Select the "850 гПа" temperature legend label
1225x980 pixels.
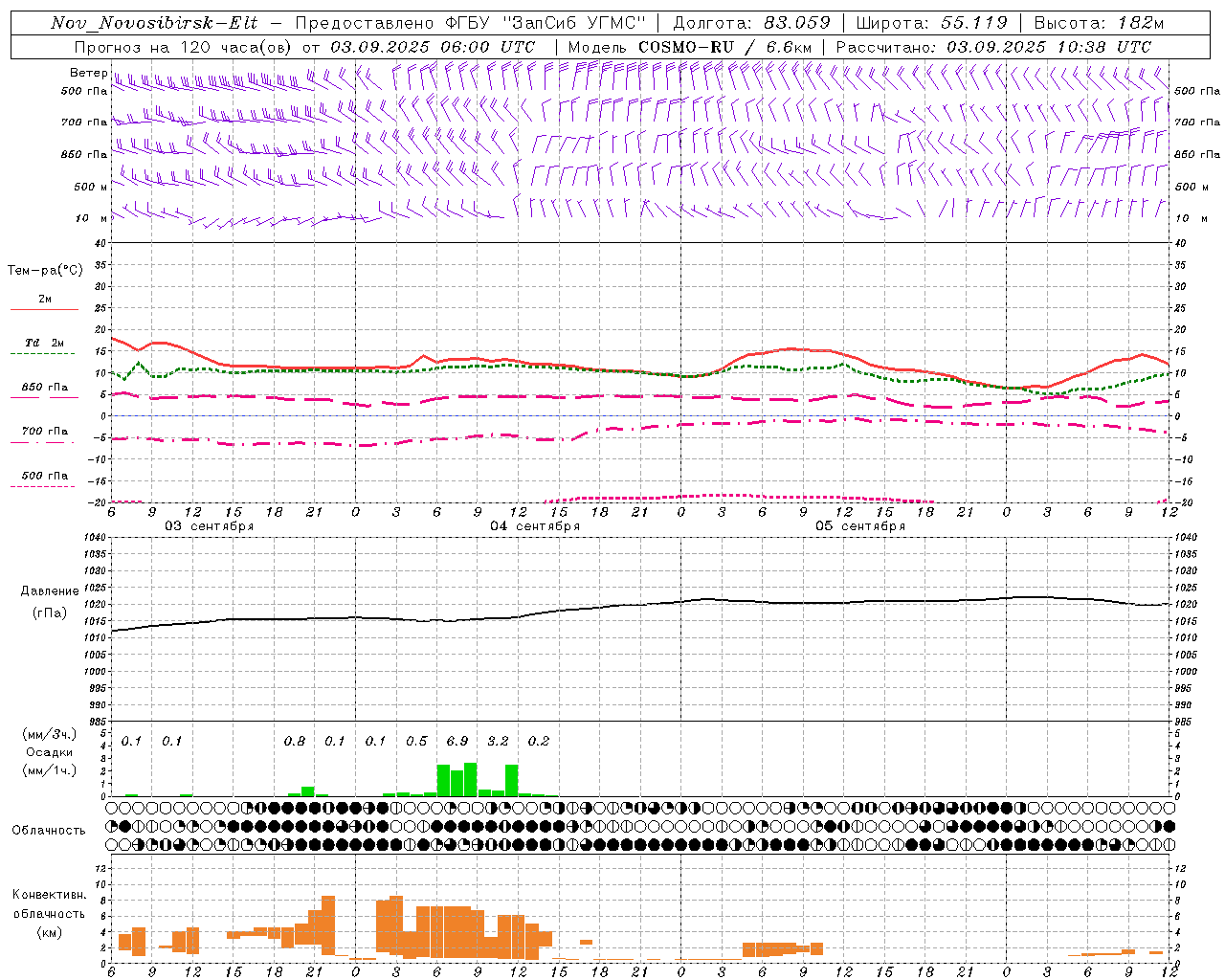[45, 388]
